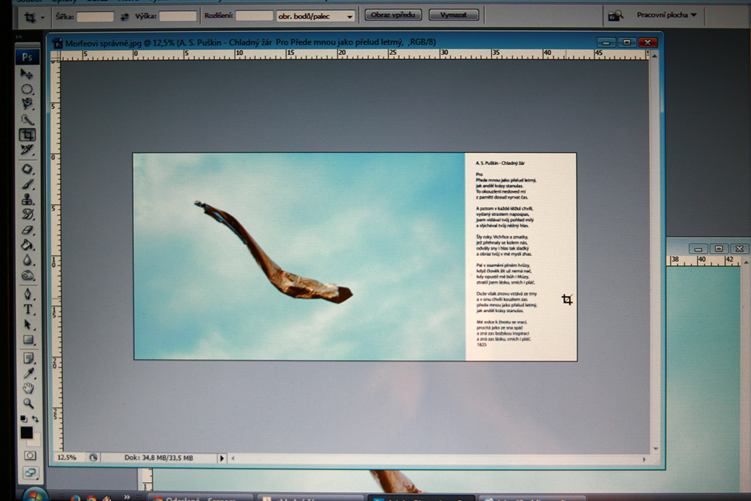Click the poem text panel in the image
751x501 pixels.
pos(521,256)
